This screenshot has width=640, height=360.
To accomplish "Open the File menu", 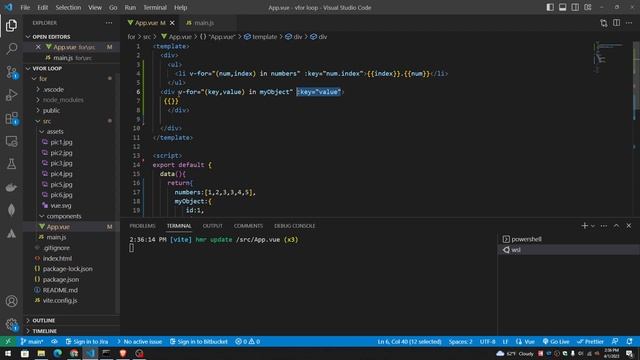I will click(25, 7).
